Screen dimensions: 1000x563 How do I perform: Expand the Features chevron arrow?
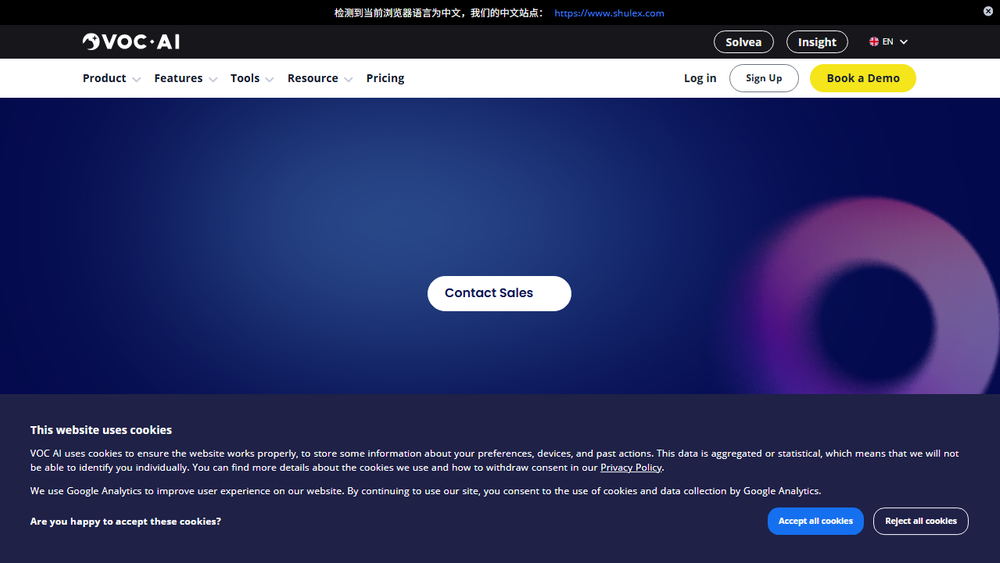pyautogui.click(x=213, y=80)
